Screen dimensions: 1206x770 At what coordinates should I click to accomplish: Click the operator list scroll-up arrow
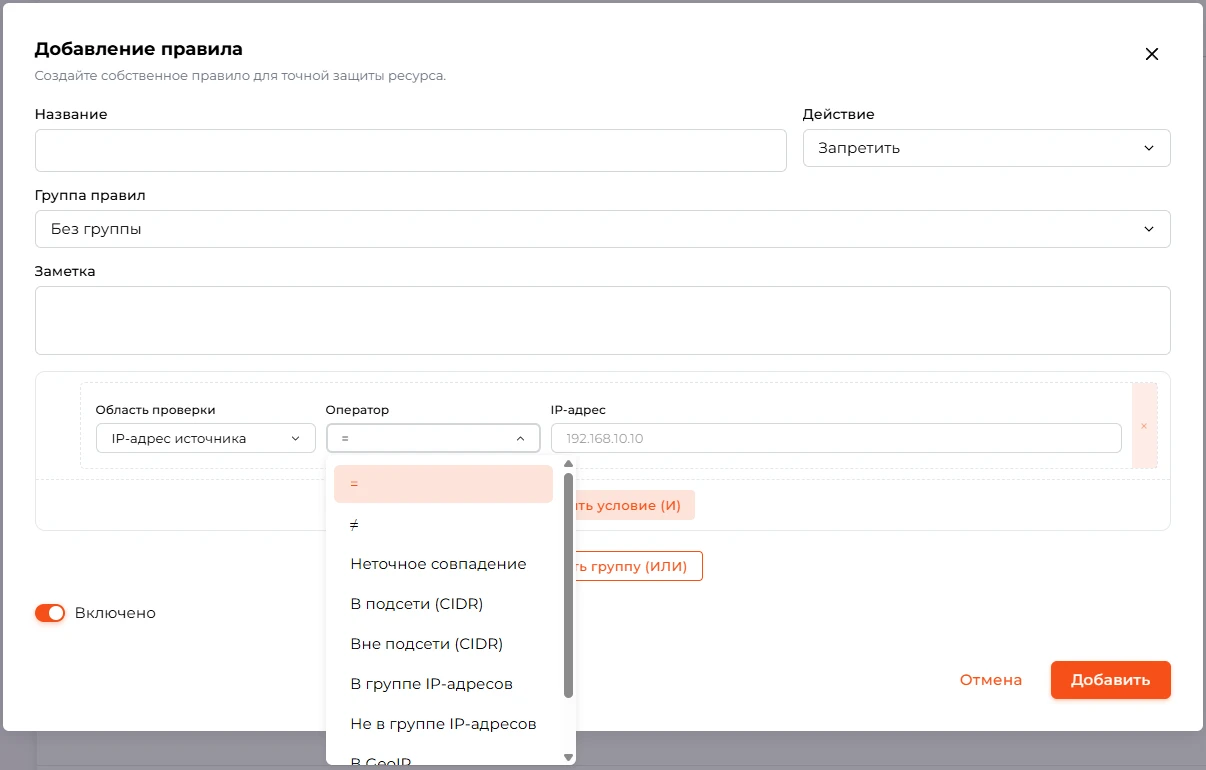click(569, 464)
